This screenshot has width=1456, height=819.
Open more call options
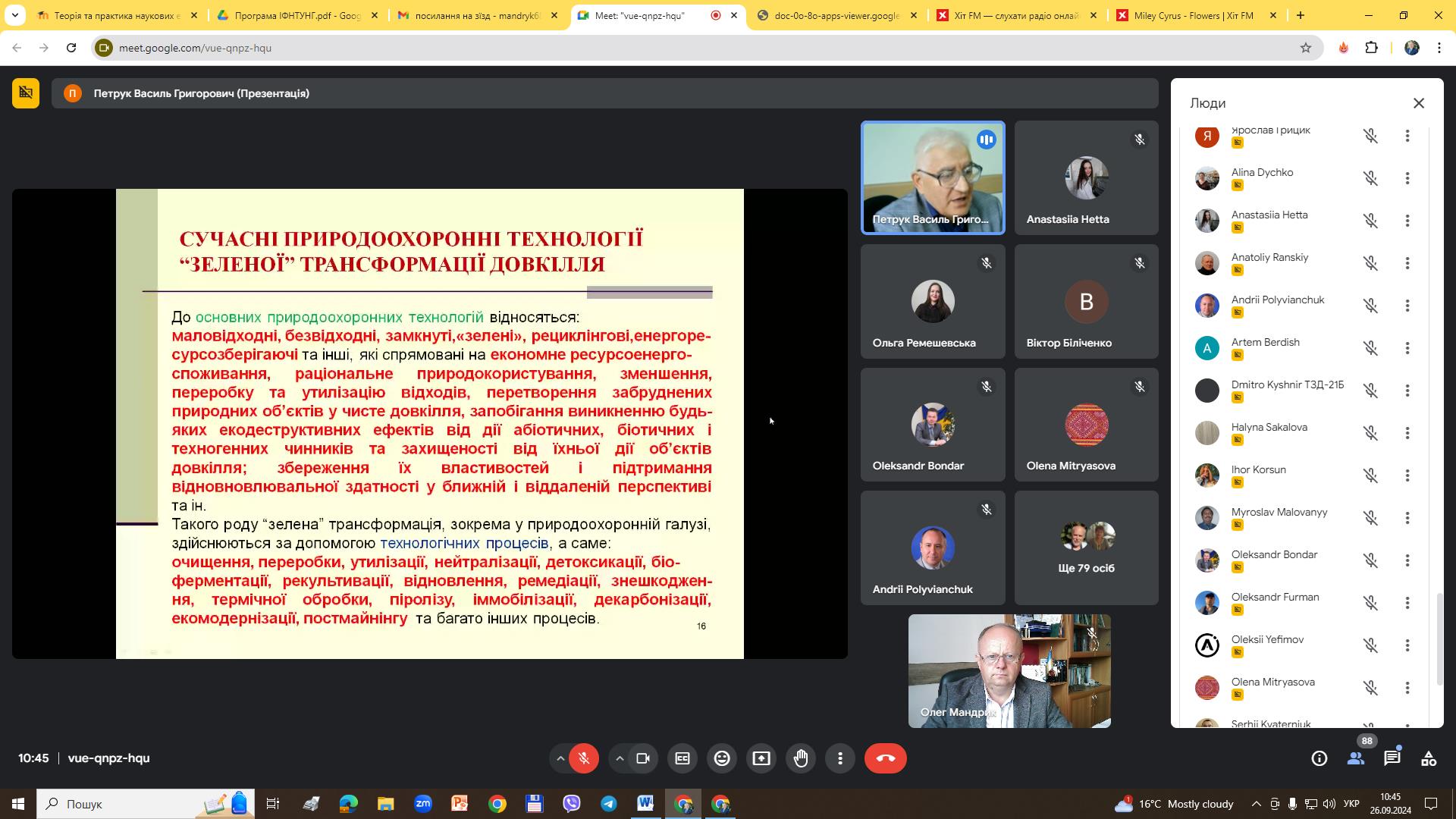839,758
